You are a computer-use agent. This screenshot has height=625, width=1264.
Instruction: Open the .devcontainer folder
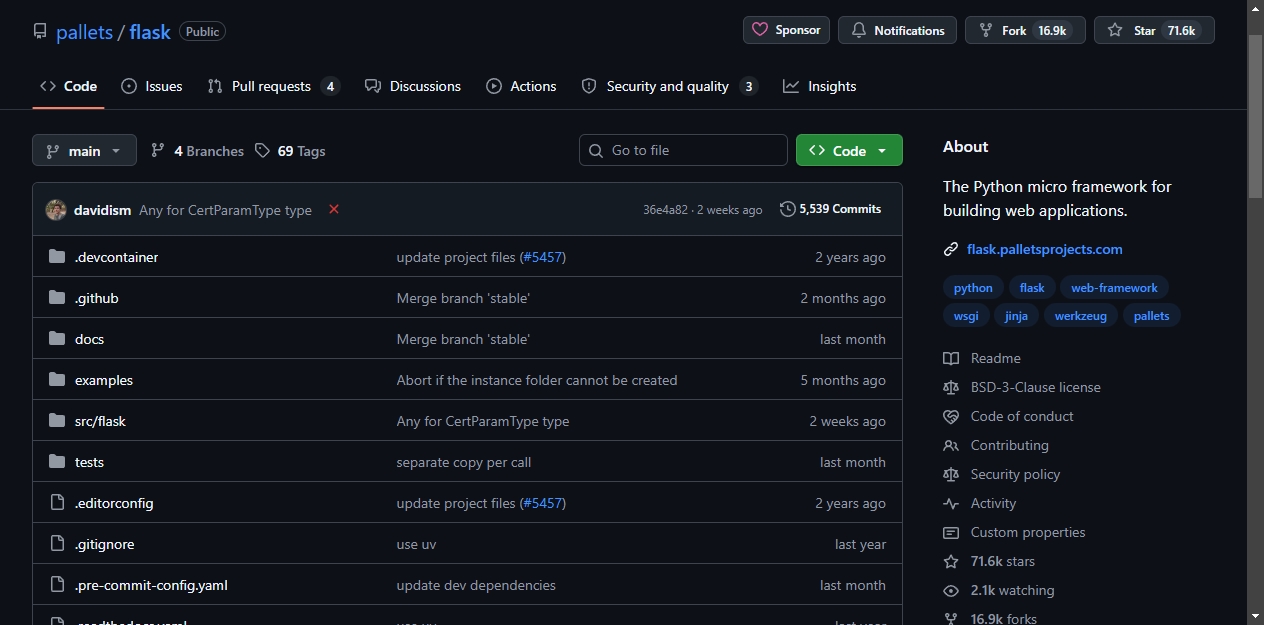pos(116,257)
